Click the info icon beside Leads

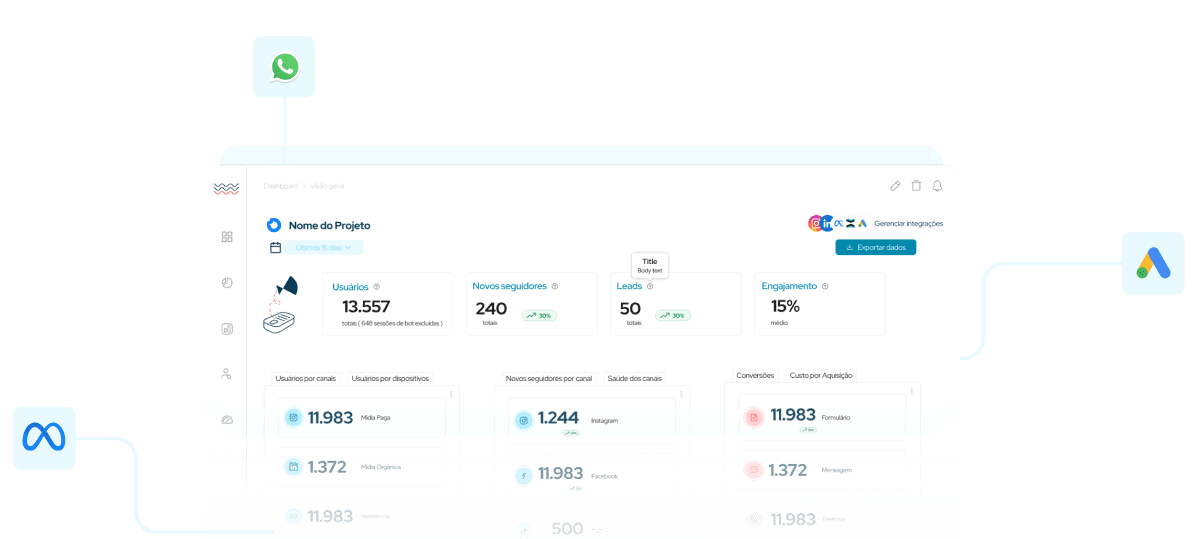(x=650, y=286)
